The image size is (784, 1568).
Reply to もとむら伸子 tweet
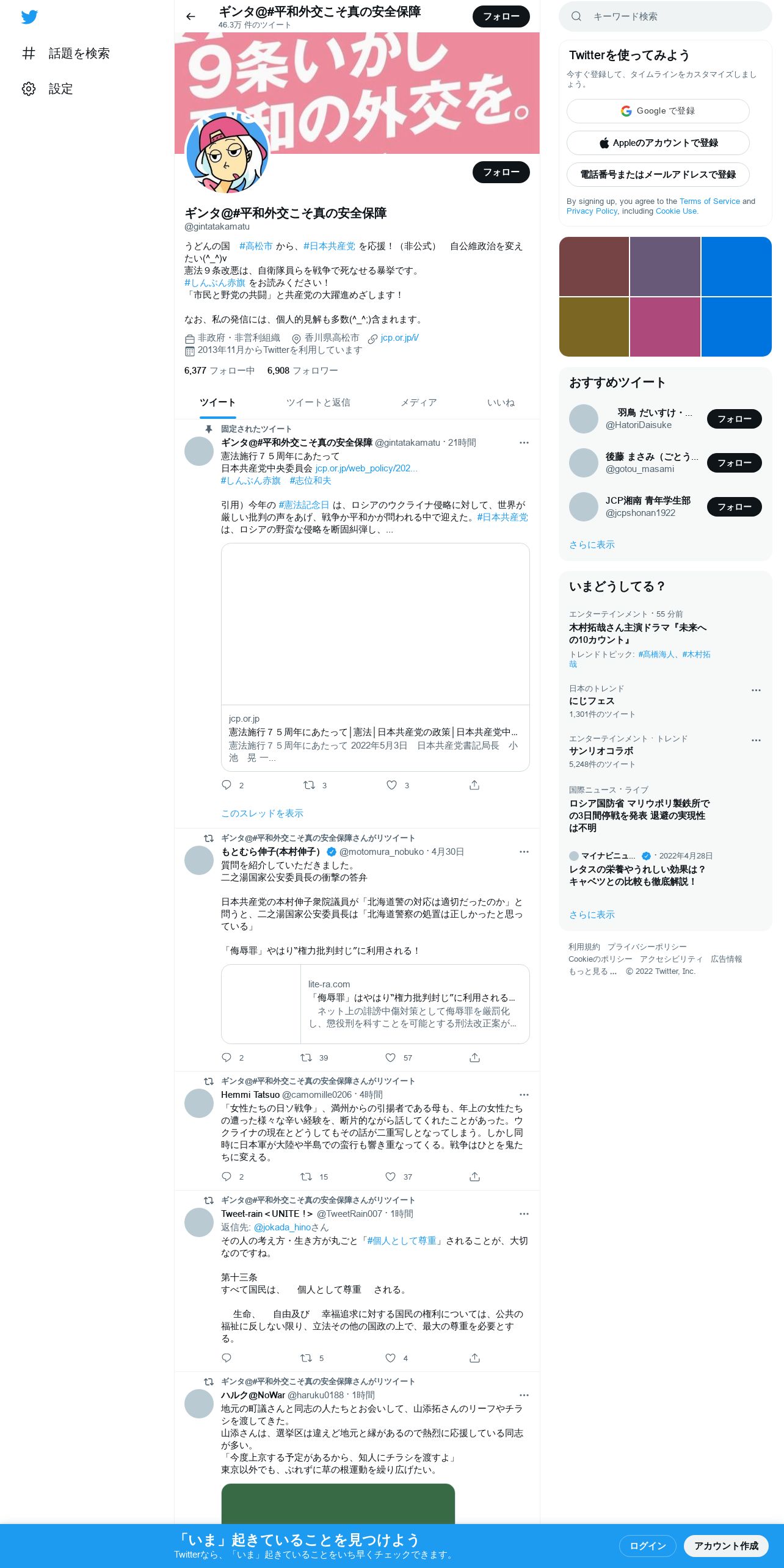pyautogui.click(x=227, y=1058)
